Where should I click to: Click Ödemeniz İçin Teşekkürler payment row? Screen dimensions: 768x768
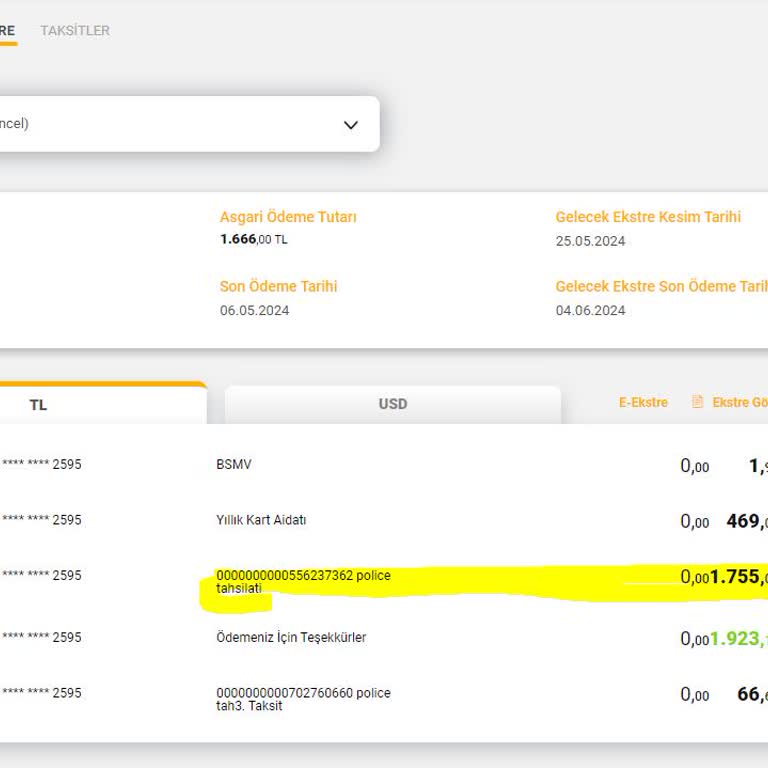click(x=291, y=637)
